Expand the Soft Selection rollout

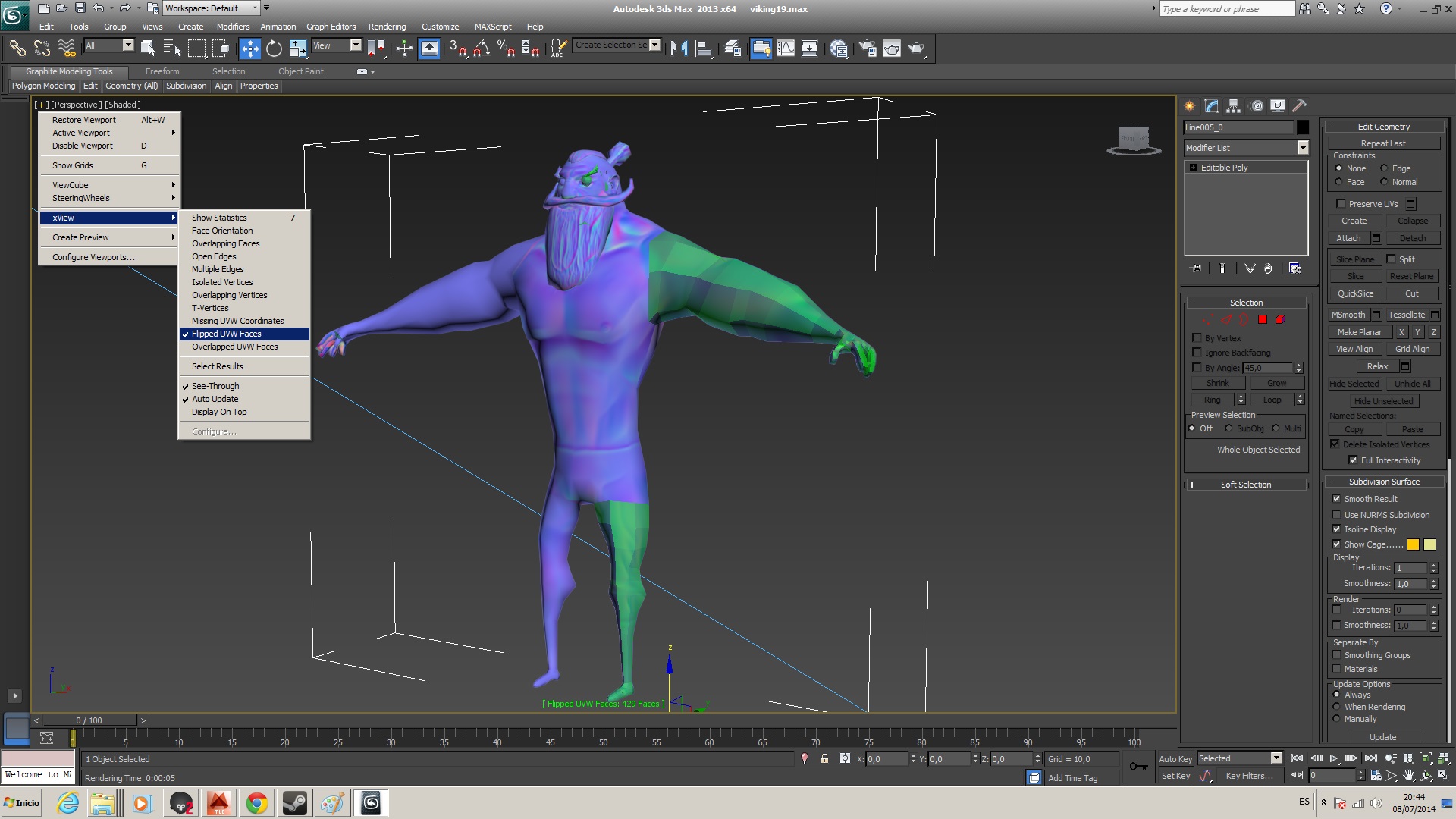pyautogui.click(x=1245, y=485)
